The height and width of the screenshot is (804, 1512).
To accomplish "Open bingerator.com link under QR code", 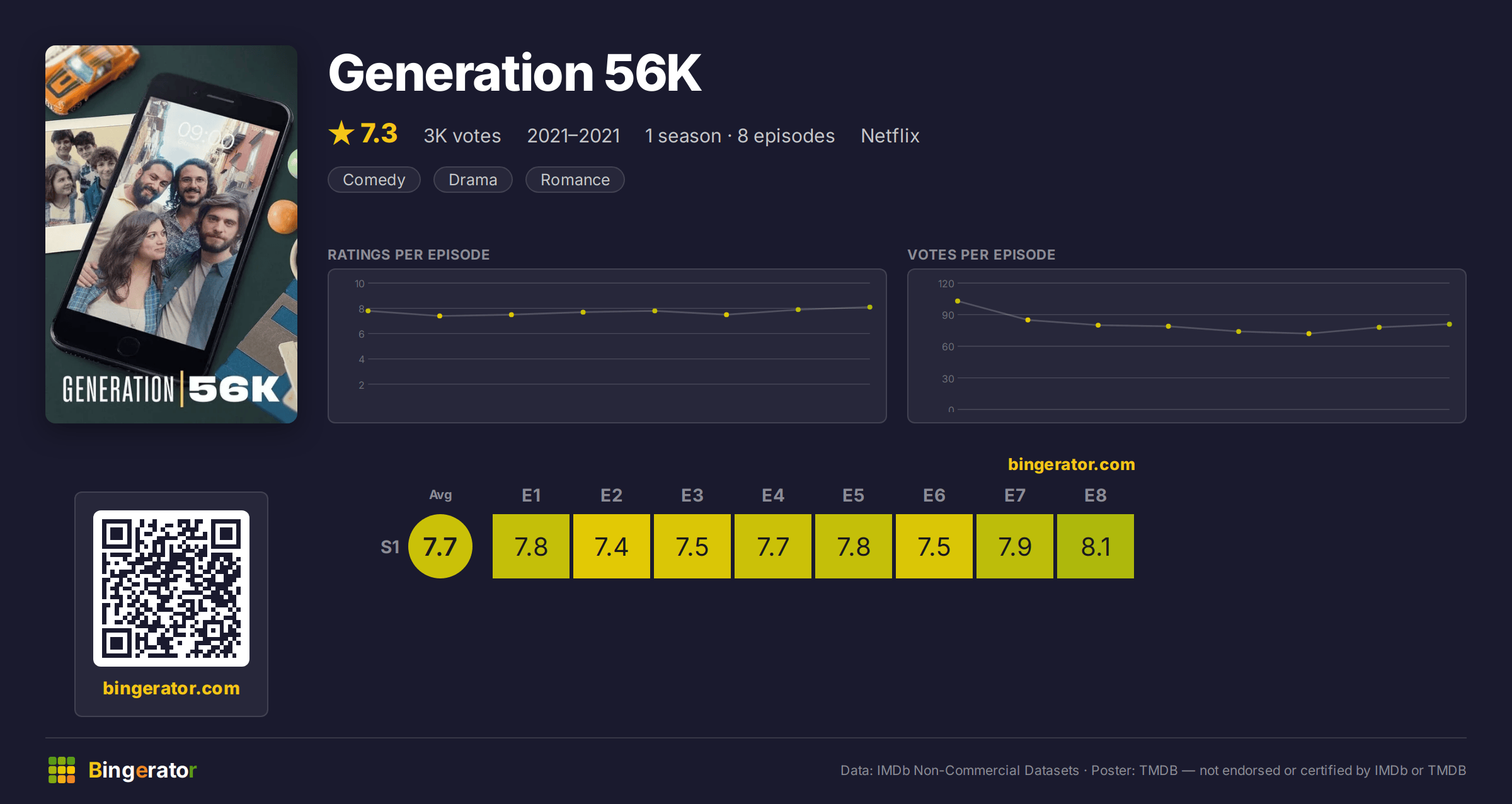I will click(171, 688).
